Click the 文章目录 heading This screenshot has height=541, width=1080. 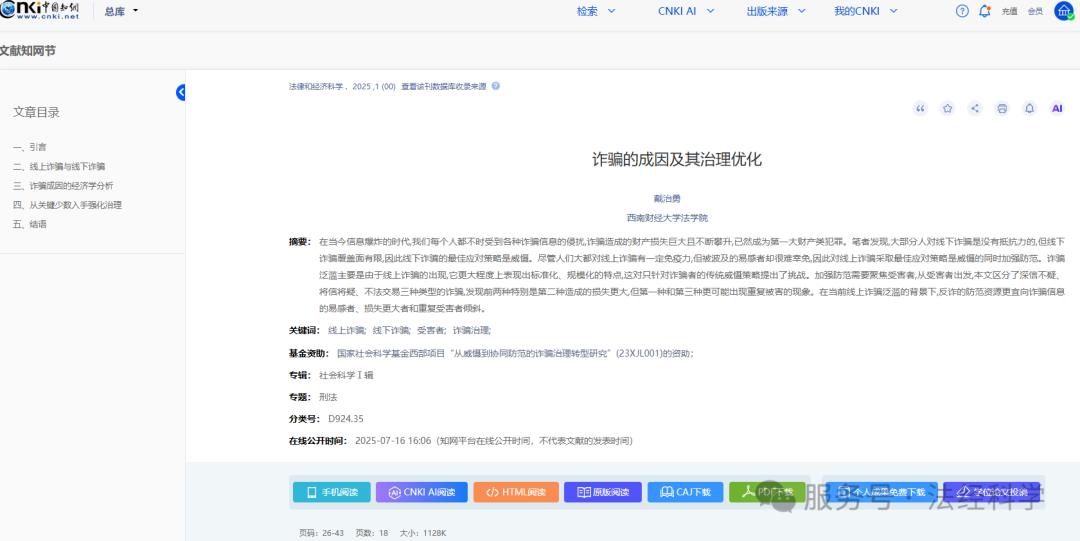tap(36, 112)
